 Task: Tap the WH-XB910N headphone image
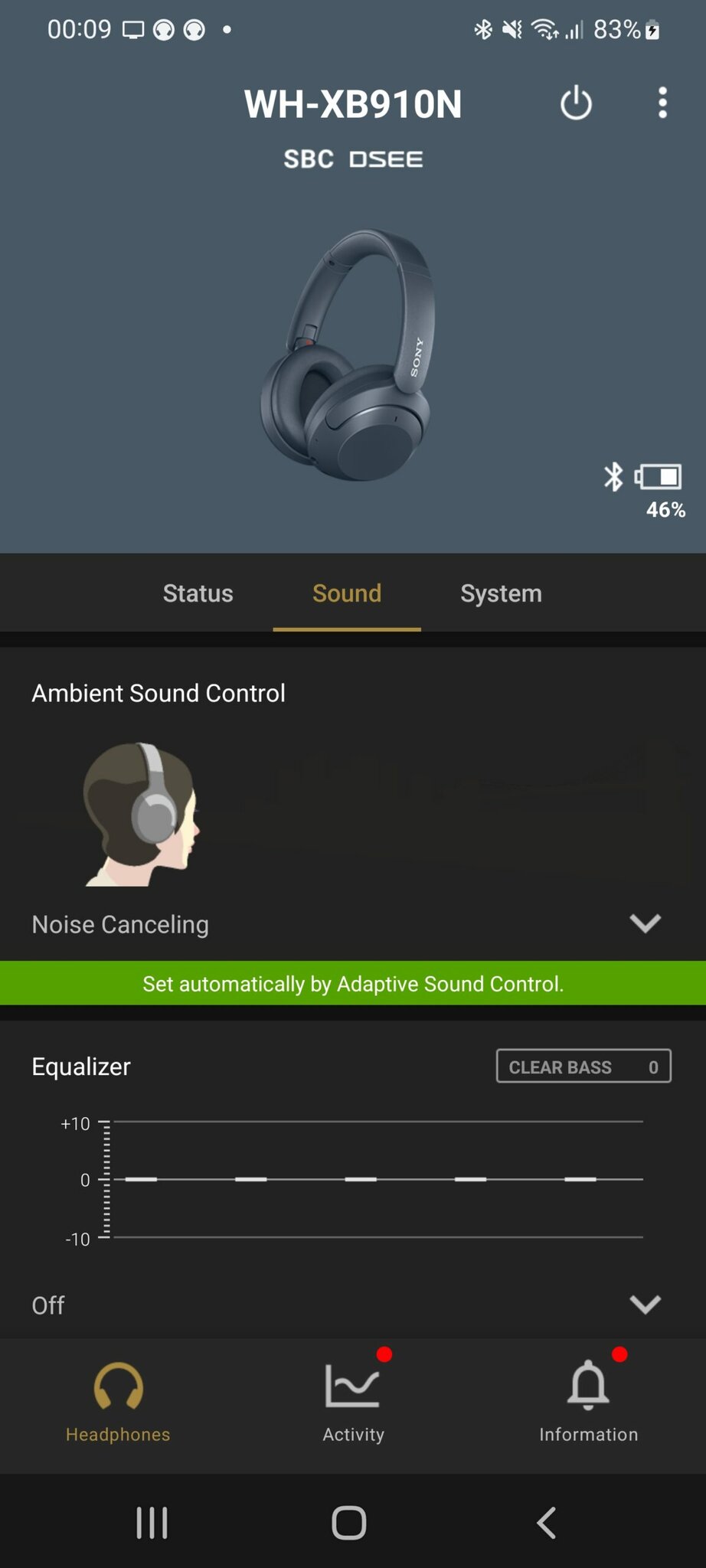(x=348, y=354)
